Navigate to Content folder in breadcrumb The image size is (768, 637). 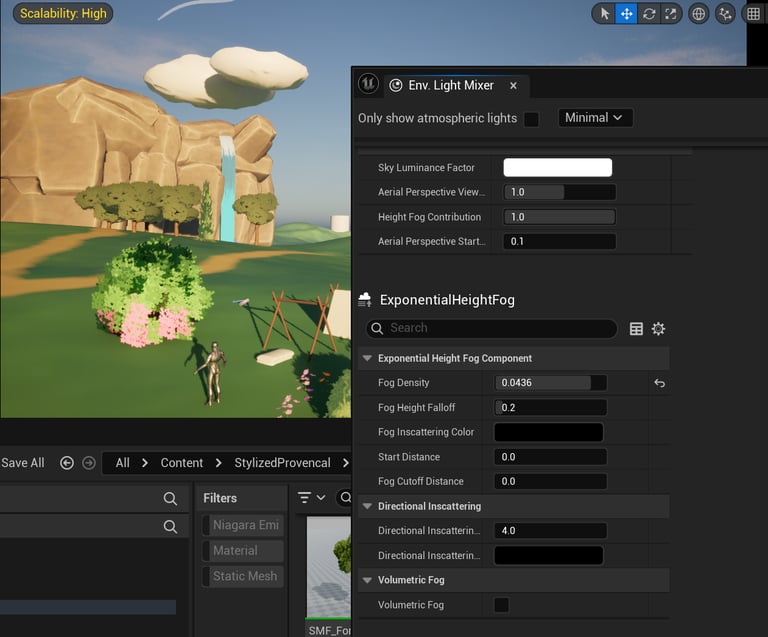(182, 463)
